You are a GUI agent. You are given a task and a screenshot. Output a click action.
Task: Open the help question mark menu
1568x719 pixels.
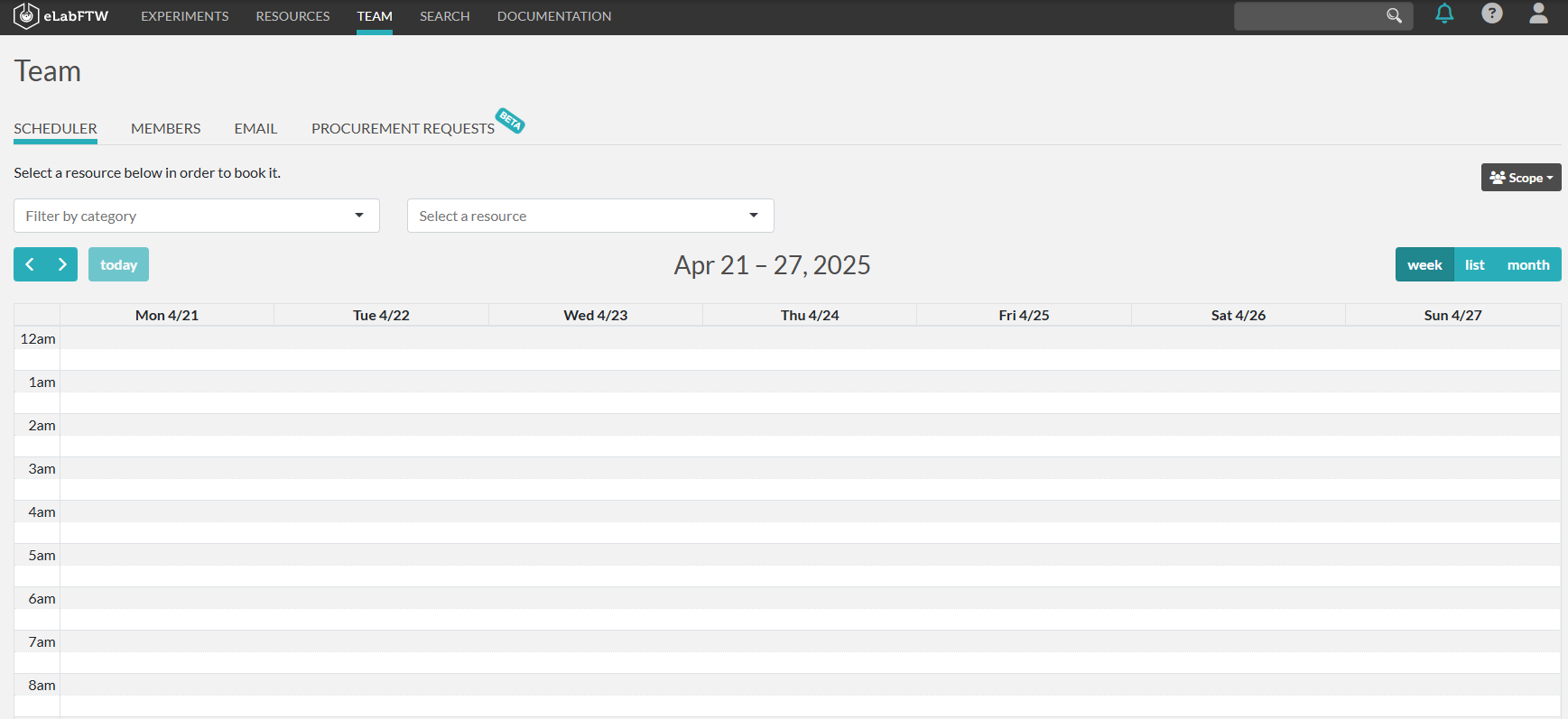[1492, 14]
